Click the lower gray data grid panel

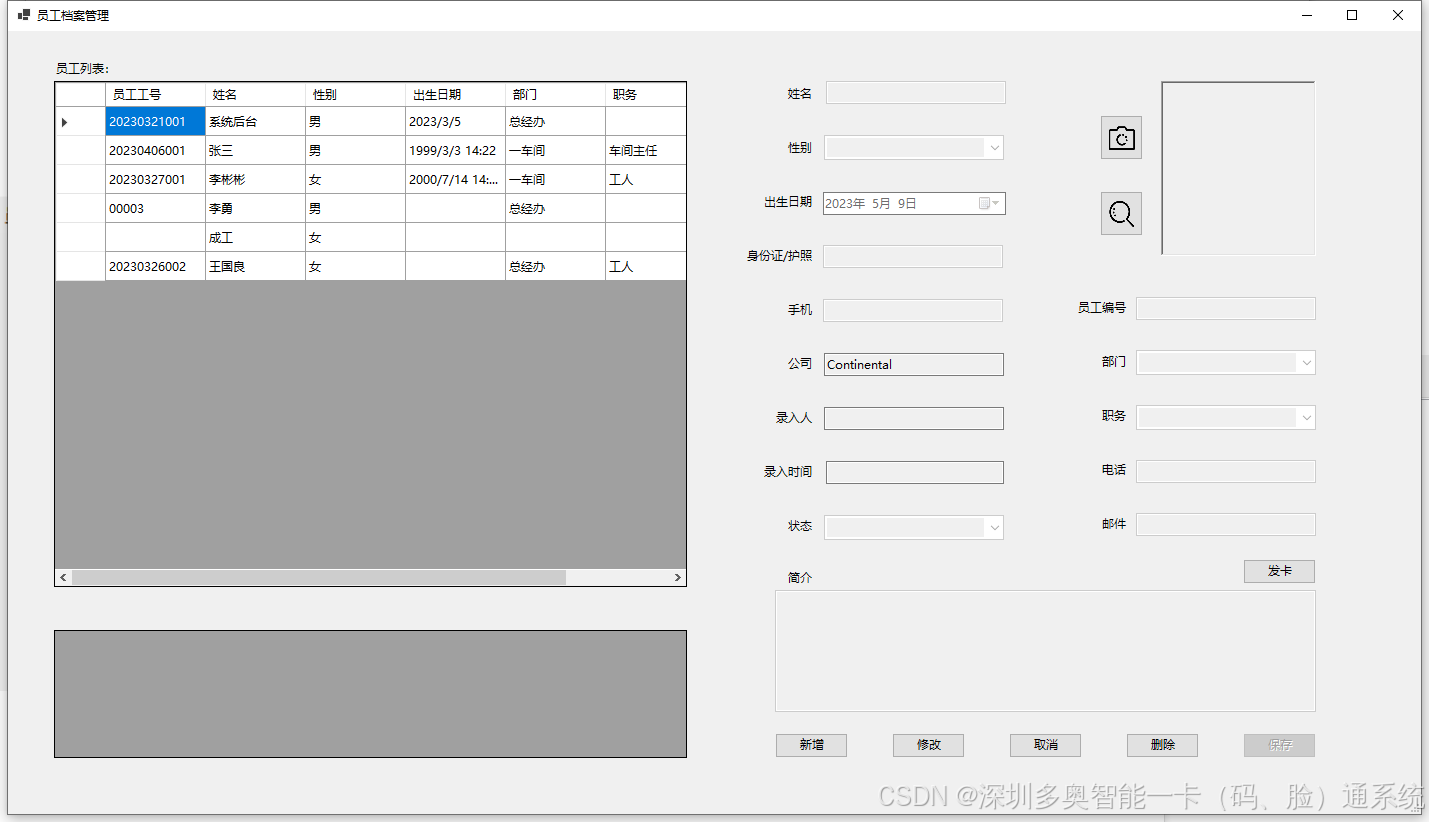click(370, 693)
